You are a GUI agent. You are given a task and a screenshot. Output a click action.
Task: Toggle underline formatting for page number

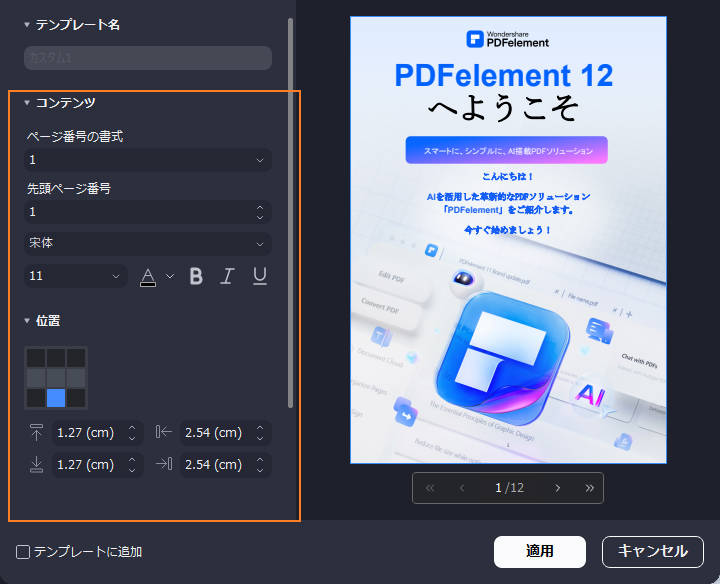260,276
